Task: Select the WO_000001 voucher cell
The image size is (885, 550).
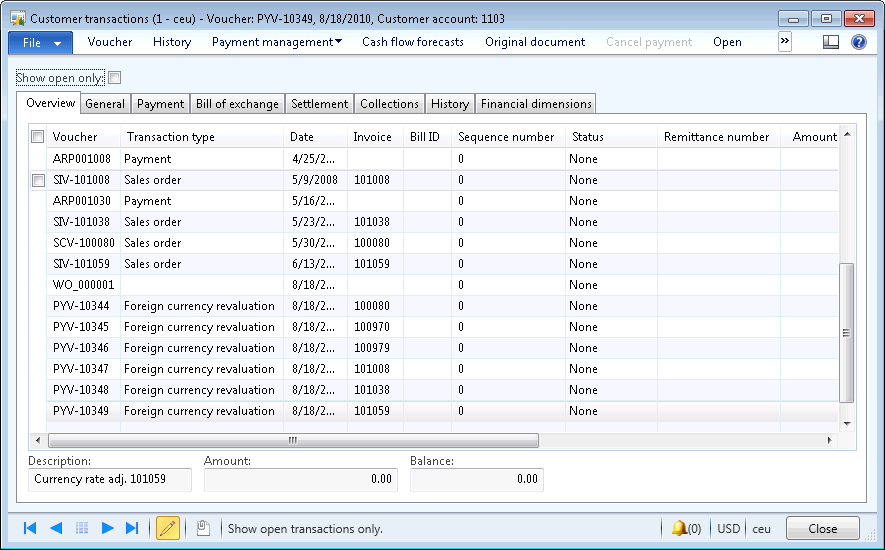Action: click(x=84, y=285)
